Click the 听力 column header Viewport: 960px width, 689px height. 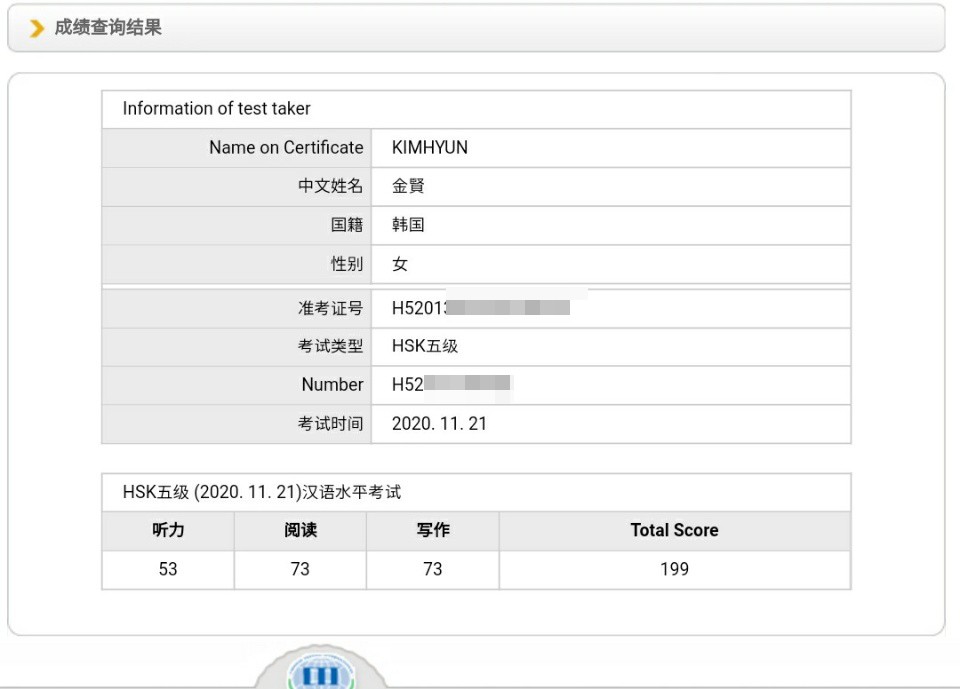(168, 530)
